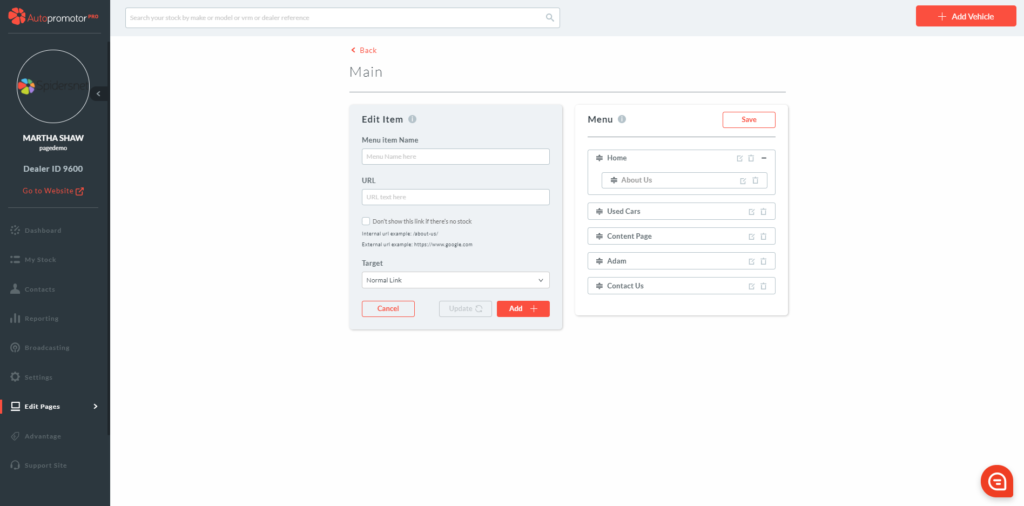Screen dimensions: 1024x506
Task: Click the search magnifier icon
Action: 549,18
